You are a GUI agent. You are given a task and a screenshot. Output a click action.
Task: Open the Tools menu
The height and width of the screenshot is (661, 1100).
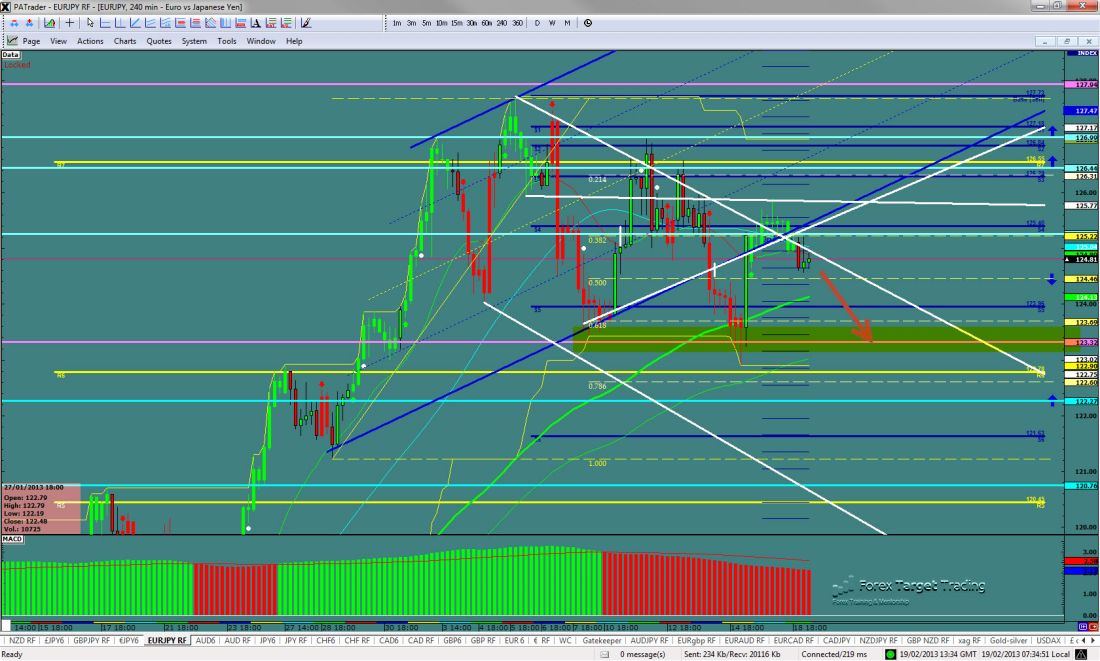[227, 41]
